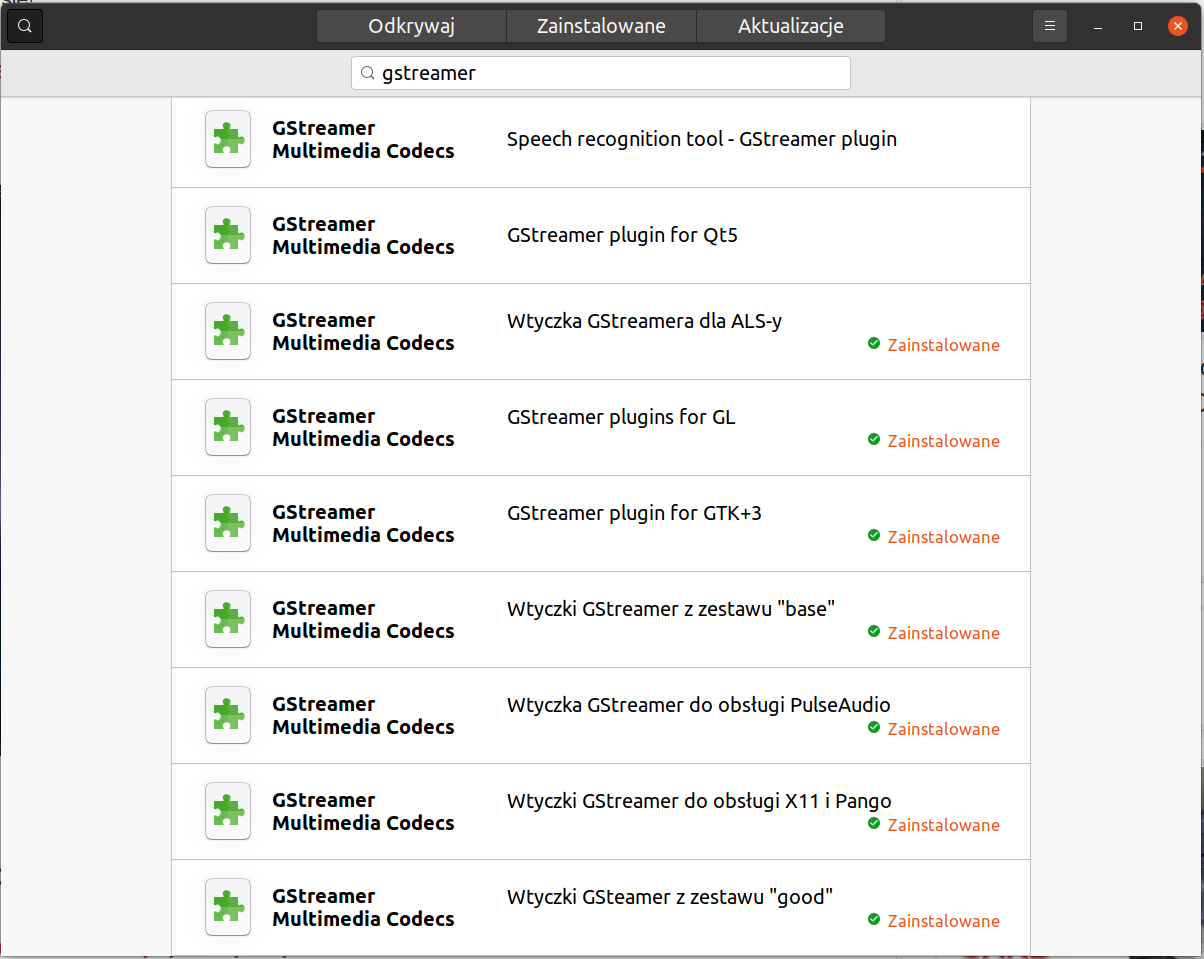The width and height of the screenshot is (1204, 959).
Task: Click puzzle icon for PulseAudio plugin row
Action: click(228, 715)
